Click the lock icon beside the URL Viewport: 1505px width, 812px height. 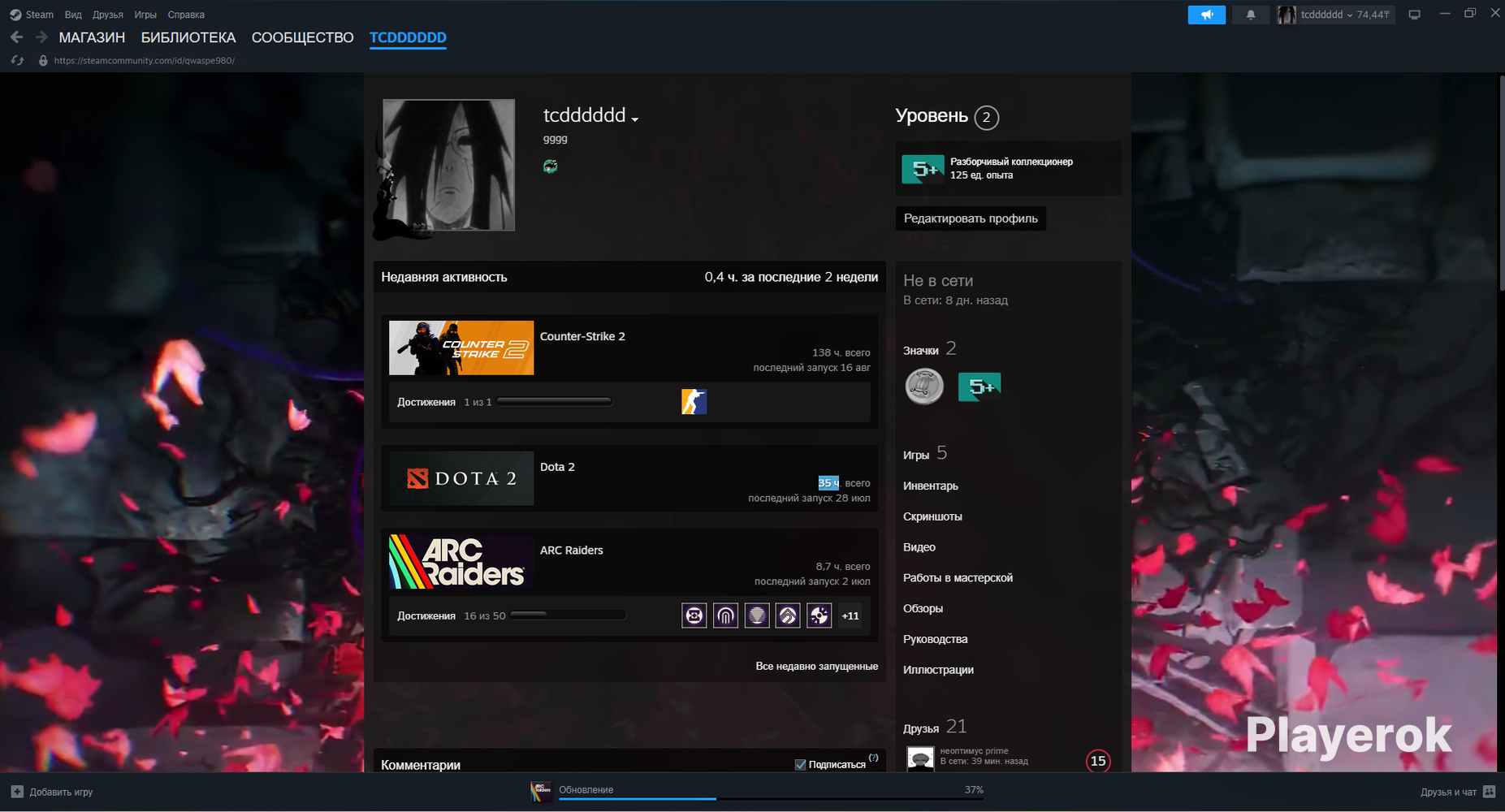(x=43, y=61)
